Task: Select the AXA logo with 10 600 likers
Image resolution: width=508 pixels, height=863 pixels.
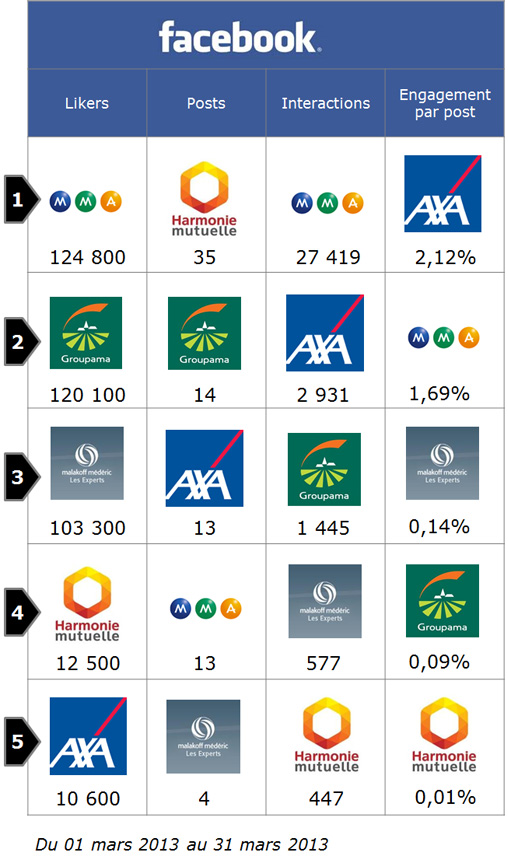Action: tap(88, 736)
